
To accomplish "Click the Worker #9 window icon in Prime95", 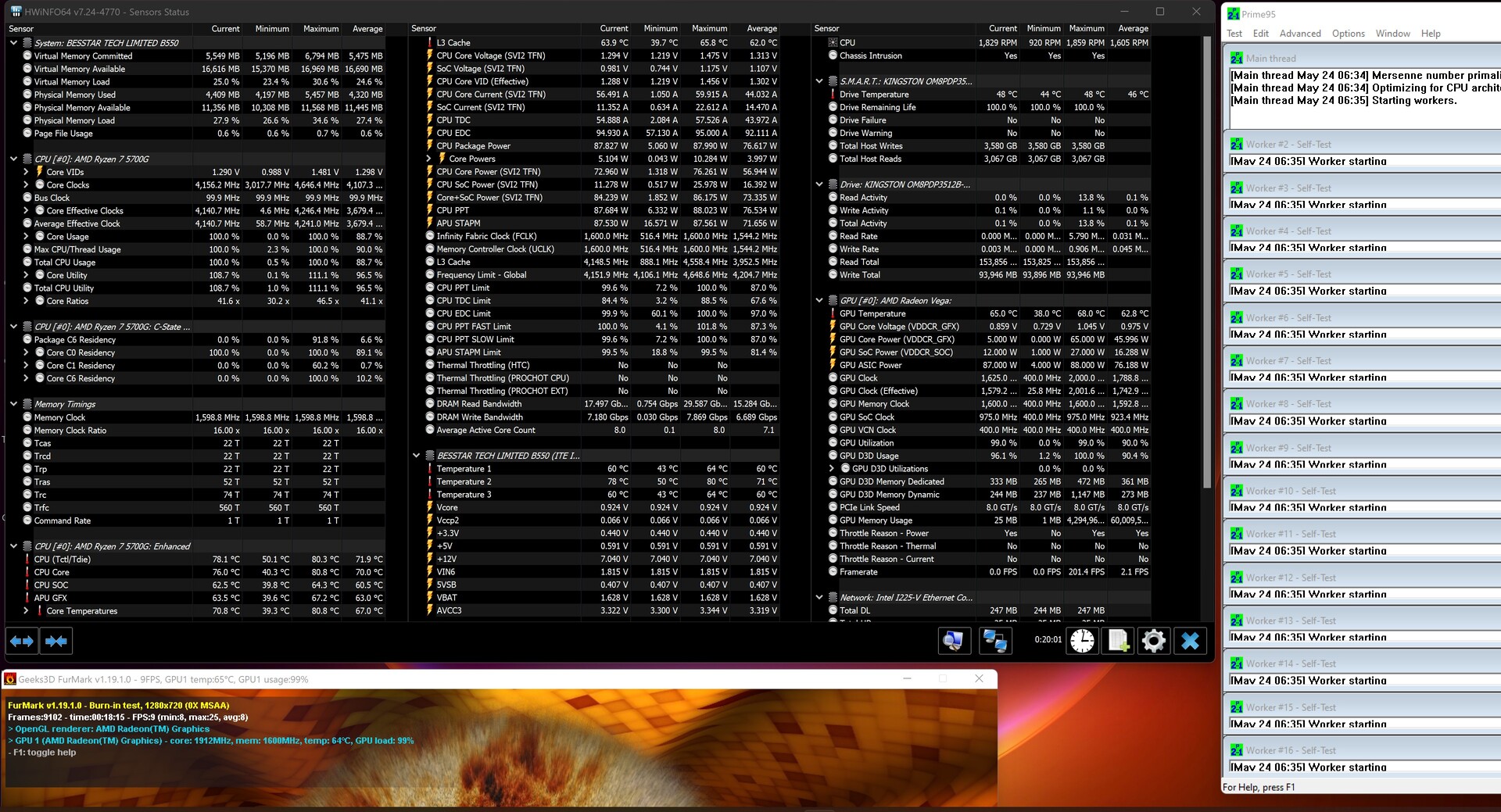I will [1237, 448].
